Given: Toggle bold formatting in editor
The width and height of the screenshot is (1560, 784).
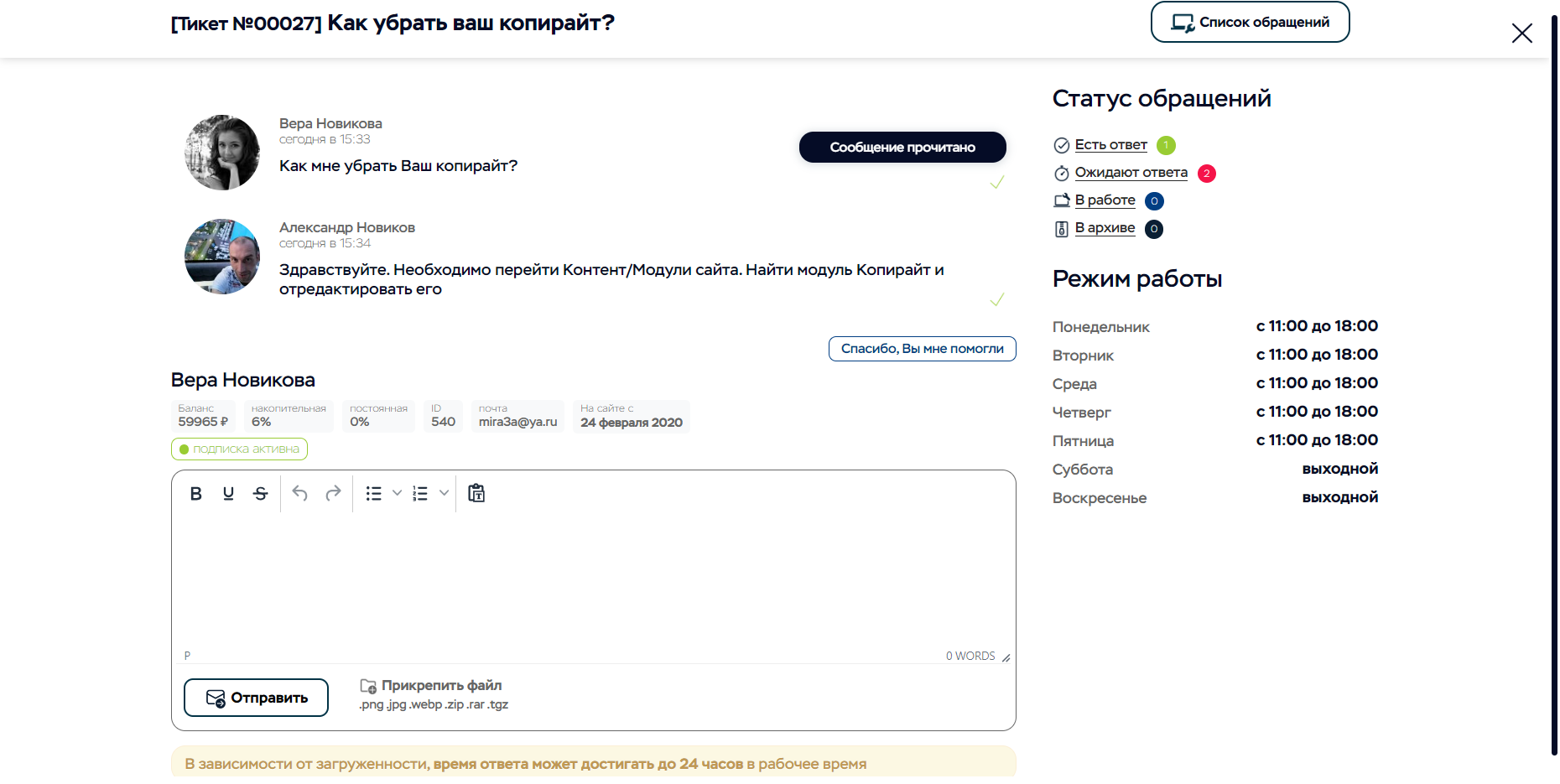Looking at the screenshot, I should tap(196, 494).
